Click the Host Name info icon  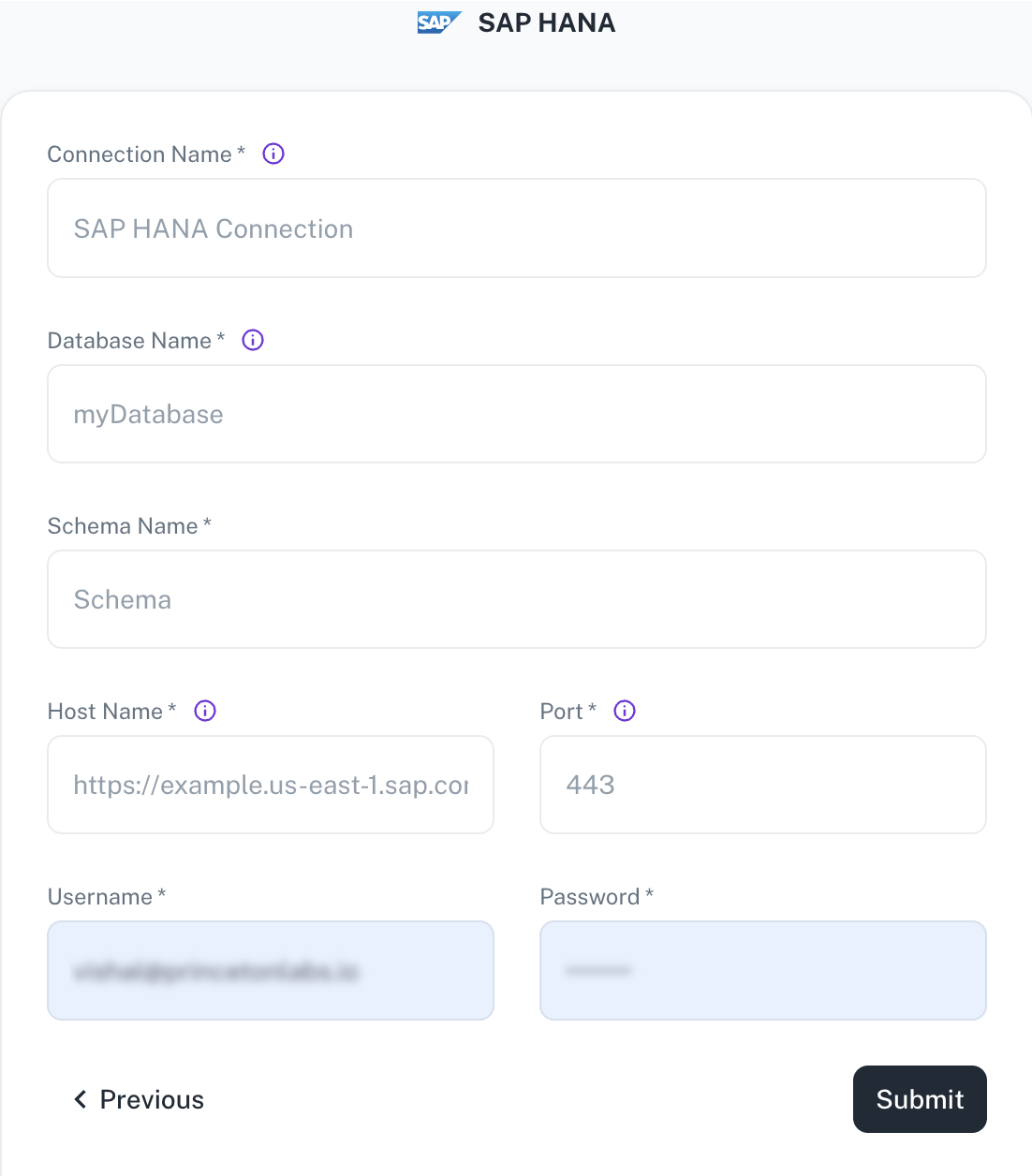pos(205,711)
